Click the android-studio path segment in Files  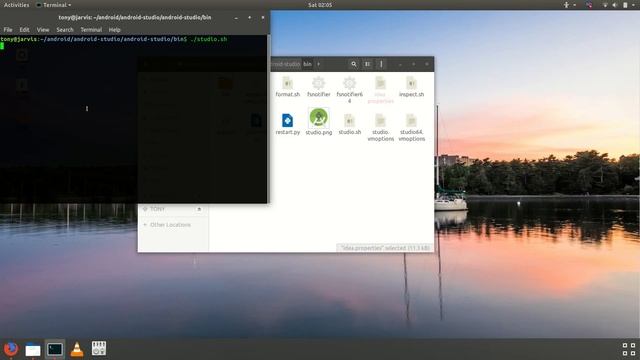(286, 64)
